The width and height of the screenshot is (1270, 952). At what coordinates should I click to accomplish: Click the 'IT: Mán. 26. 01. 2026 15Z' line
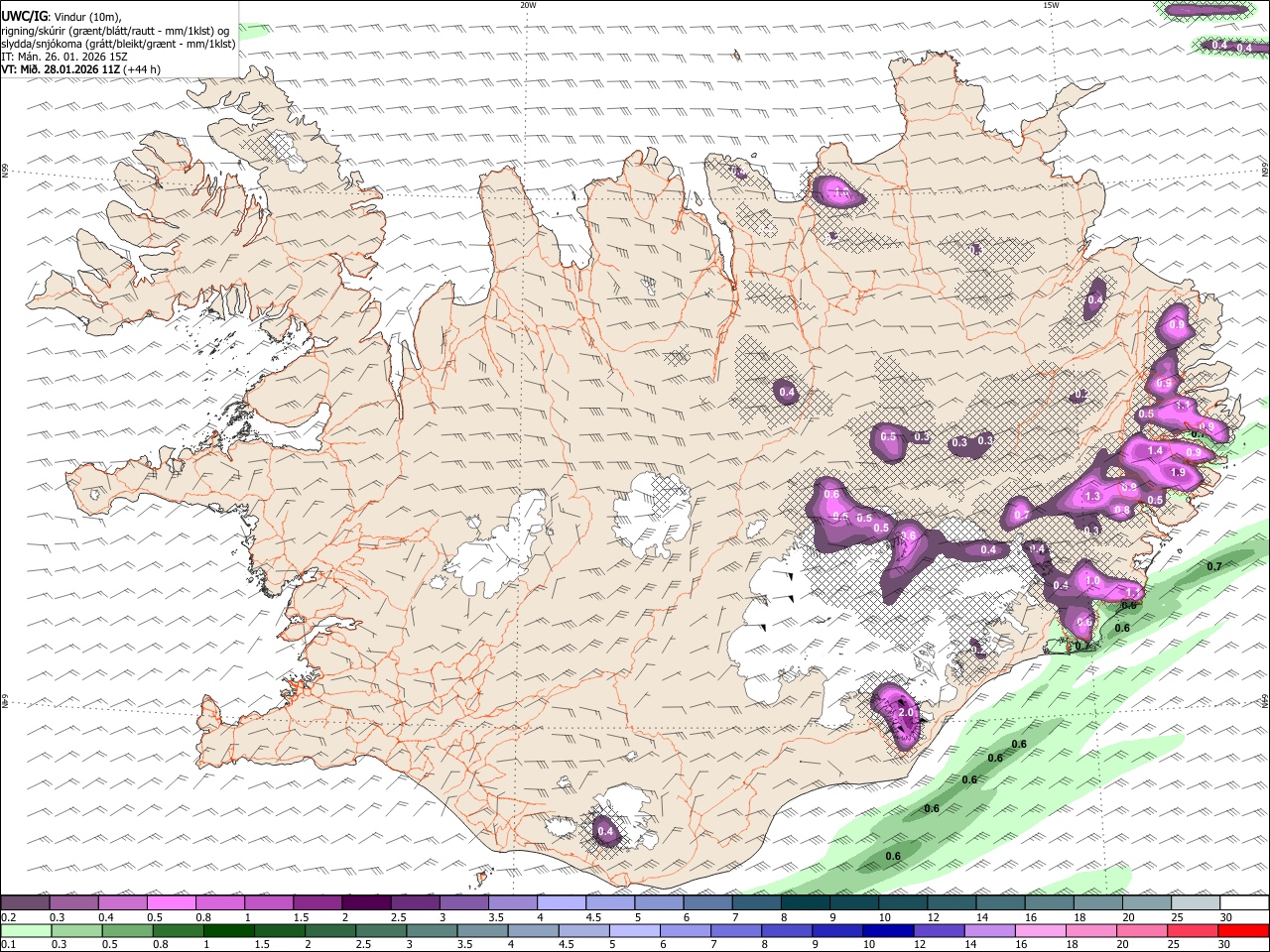coord(64,57)
